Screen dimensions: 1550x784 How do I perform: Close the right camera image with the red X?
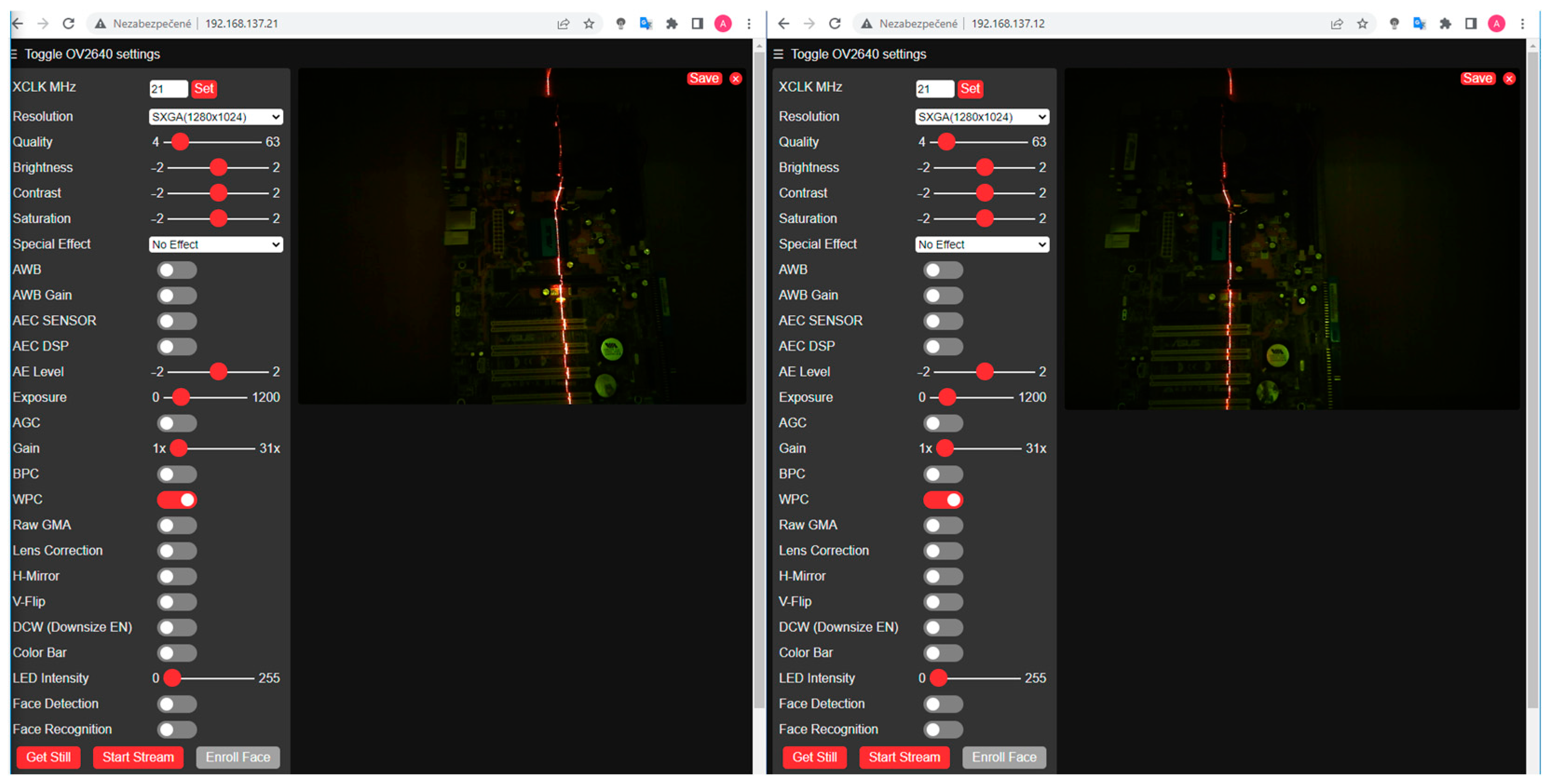[1509, 79]
